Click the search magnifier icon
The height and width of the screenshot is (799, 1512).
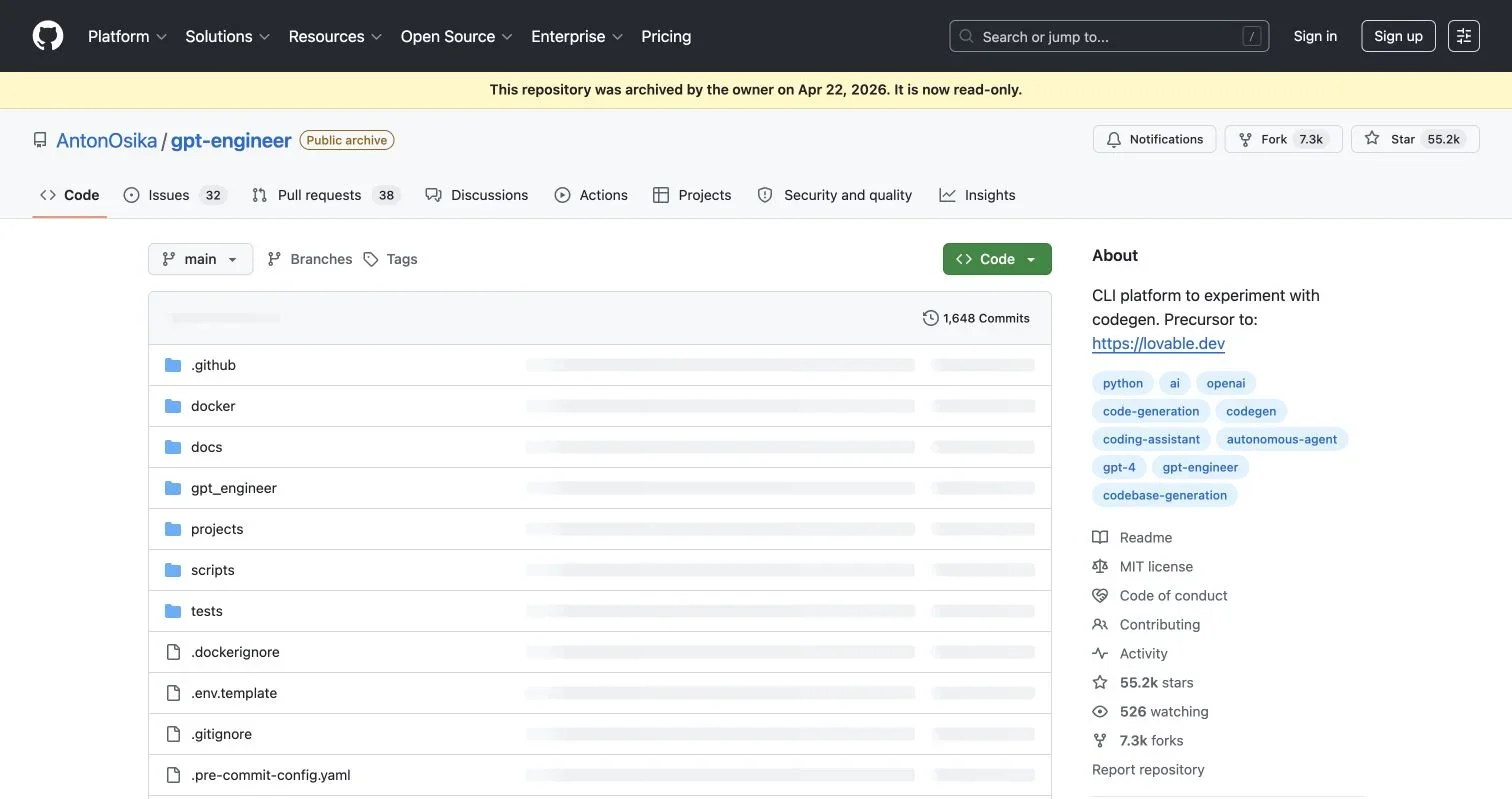(966, 36)
